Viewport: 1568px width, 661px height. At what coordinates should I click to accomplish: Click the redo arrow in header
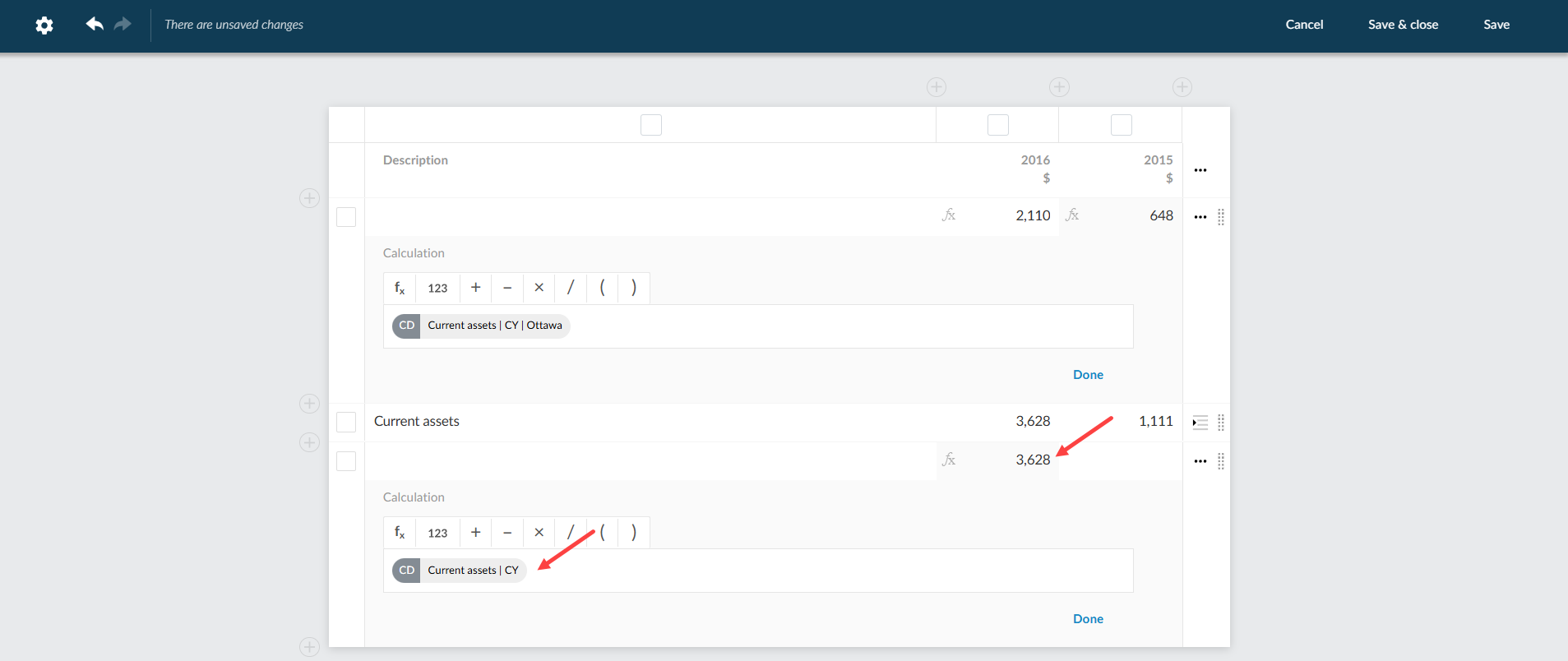point(123,25)
